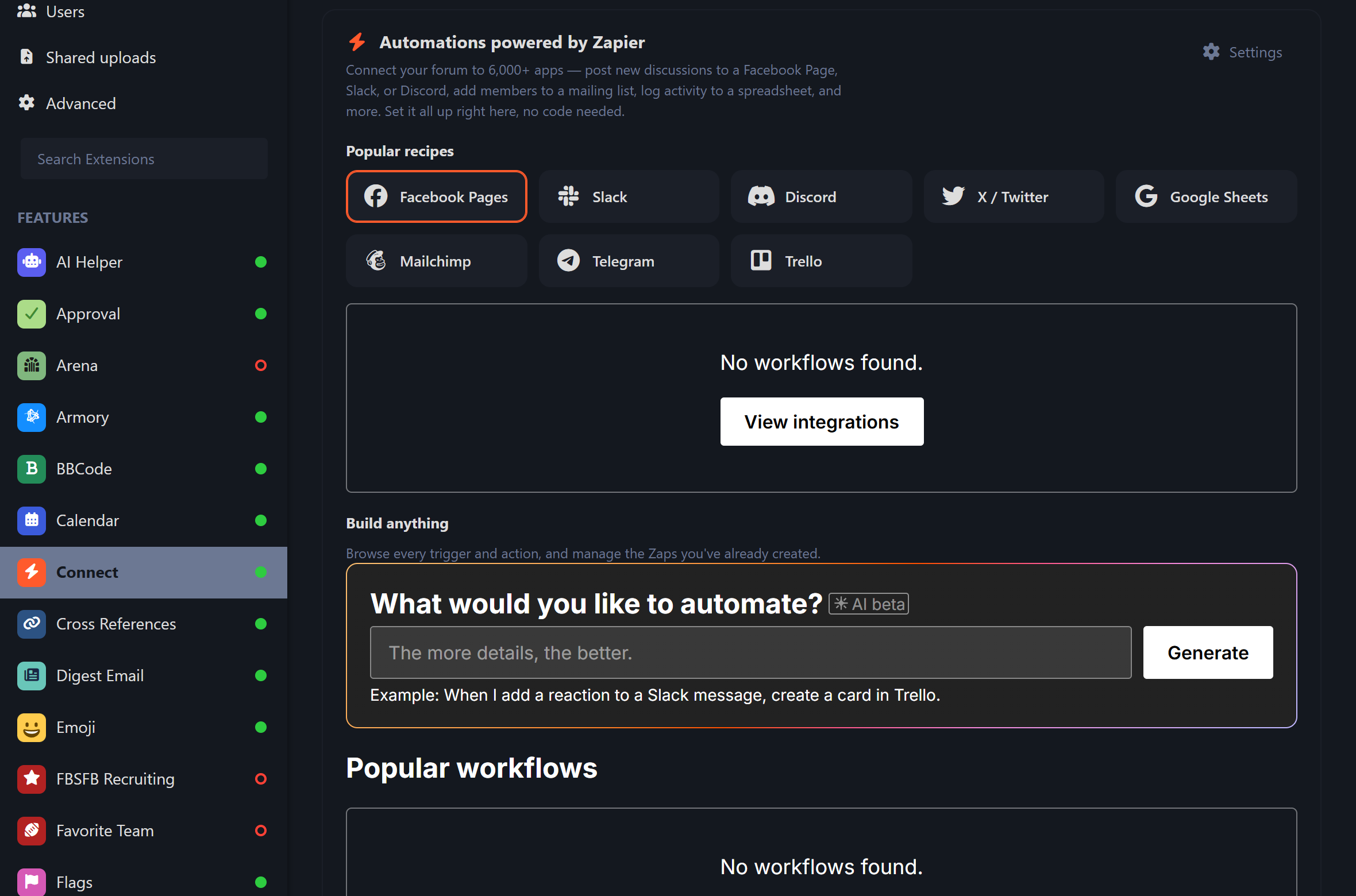Image resolution: width=1356 pixels, height=896 pixels.
Task: Toggle Calendar enabled status dot
Action: pos(261,521)
